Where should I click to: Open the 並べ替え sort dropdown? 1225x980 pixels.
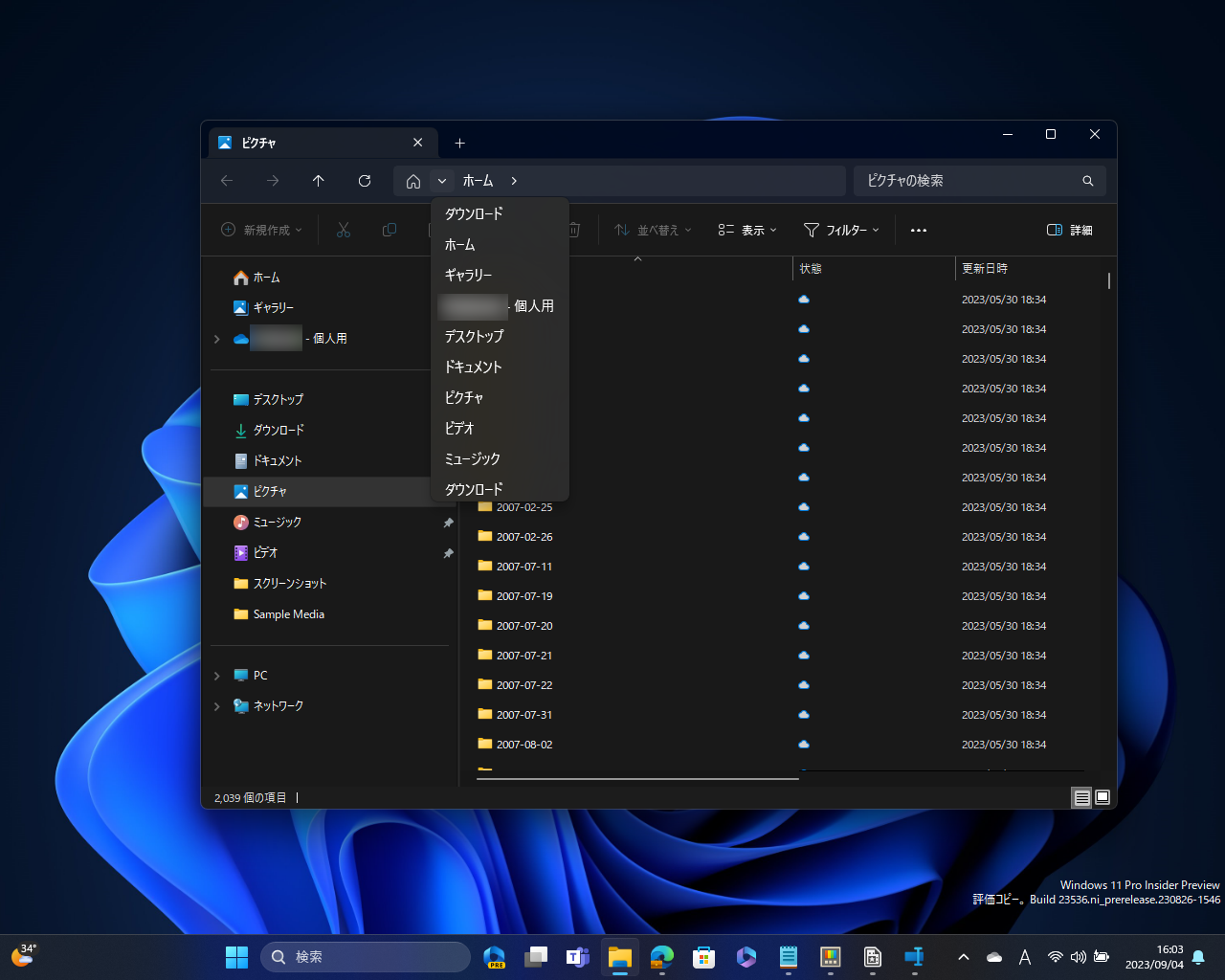[x=652, y=230]
